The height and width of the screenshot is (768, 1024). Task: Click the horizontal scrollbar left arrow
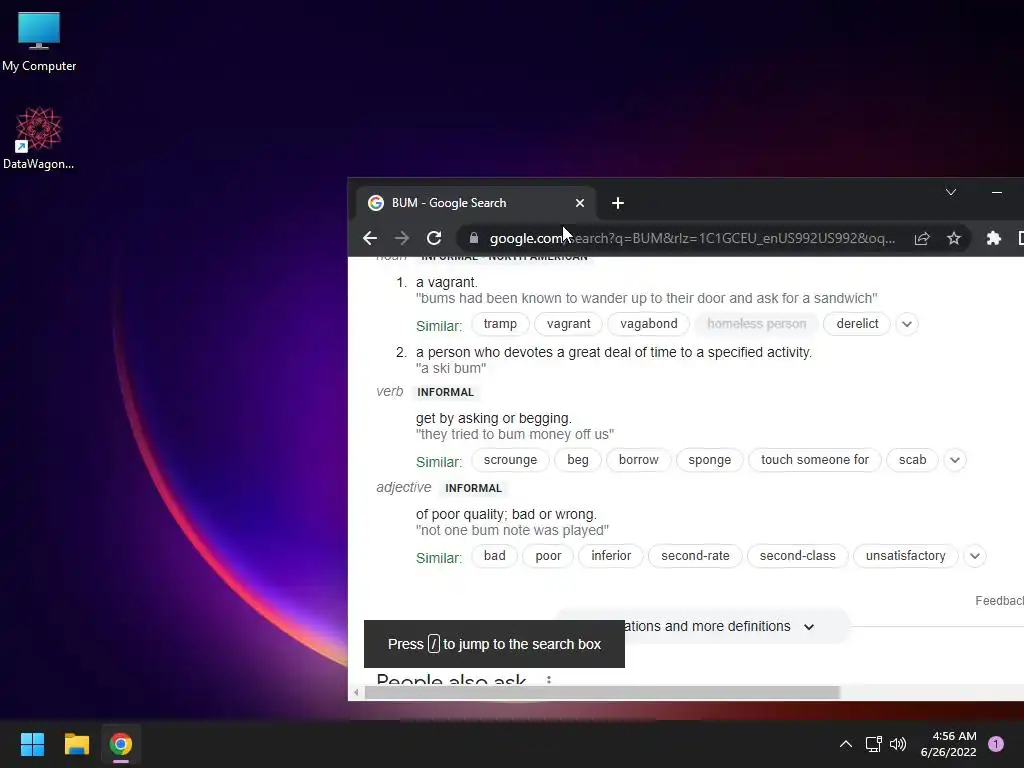point(356,692)
